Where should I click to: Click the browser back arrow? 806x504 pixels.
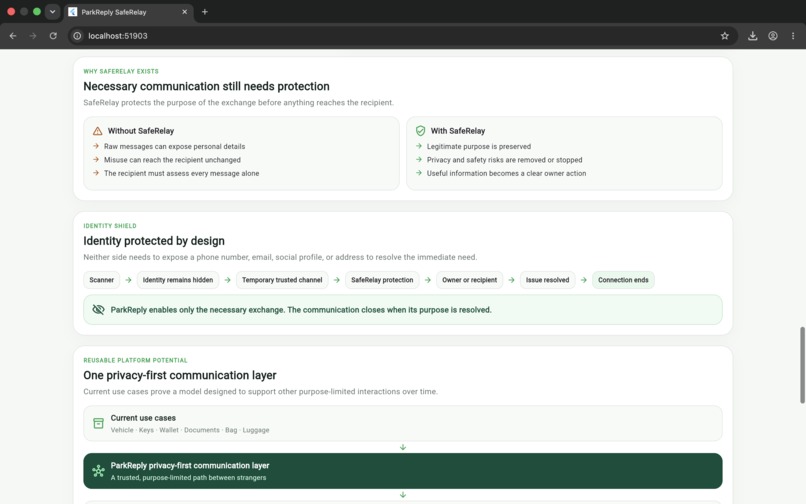[13, 36]
